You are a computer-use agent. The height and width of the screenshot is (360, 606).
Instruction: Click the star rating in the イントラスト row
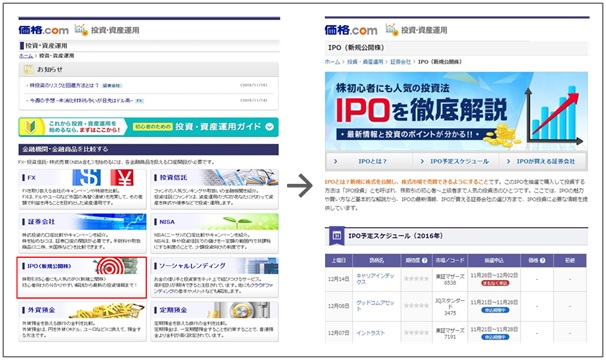pos(416,333)
